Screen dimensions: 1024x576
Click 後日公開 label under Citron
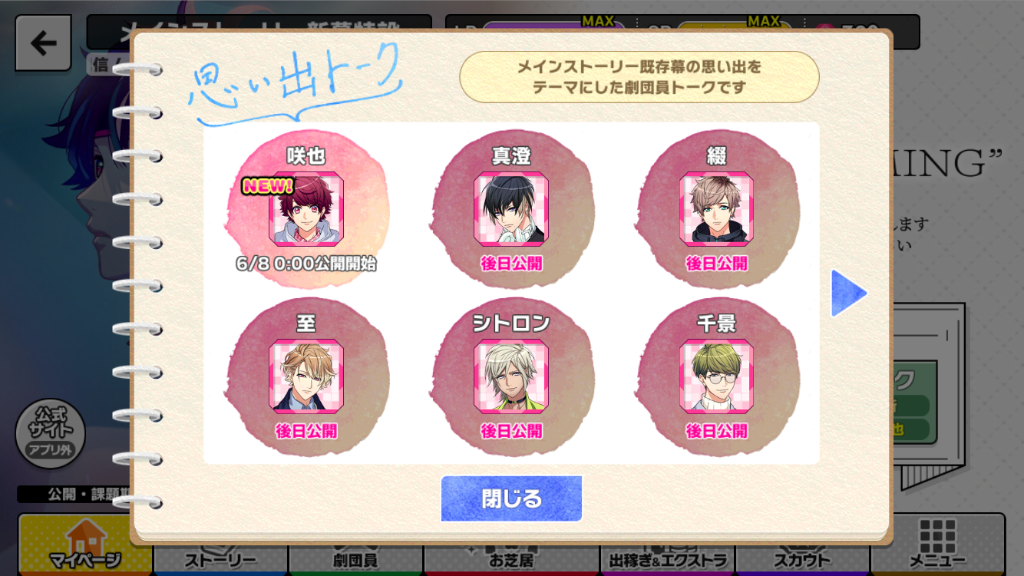(x=511, y=431)
